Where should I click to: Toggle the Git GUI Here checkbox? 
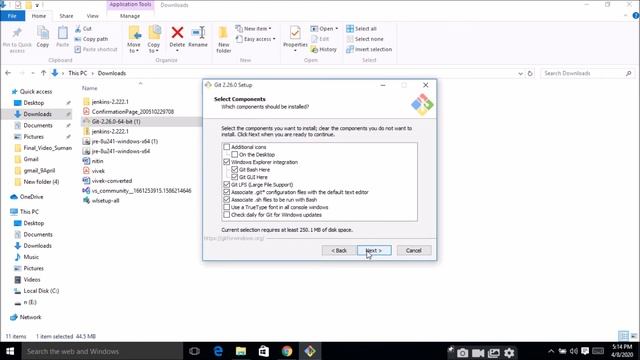(x=235, y=177)
